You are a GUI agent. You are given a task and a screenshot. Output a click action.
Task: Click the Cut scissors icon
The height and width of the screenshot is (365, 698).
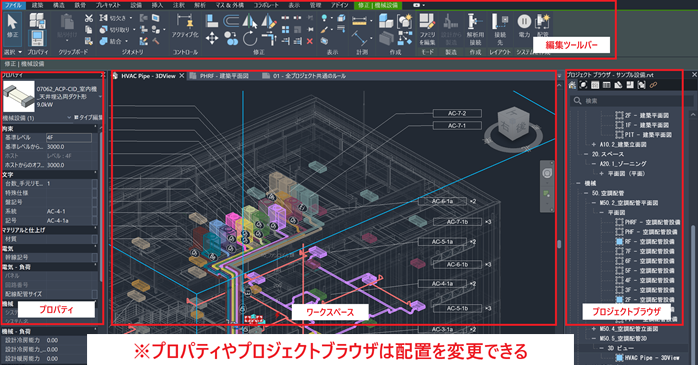point(89,18)
